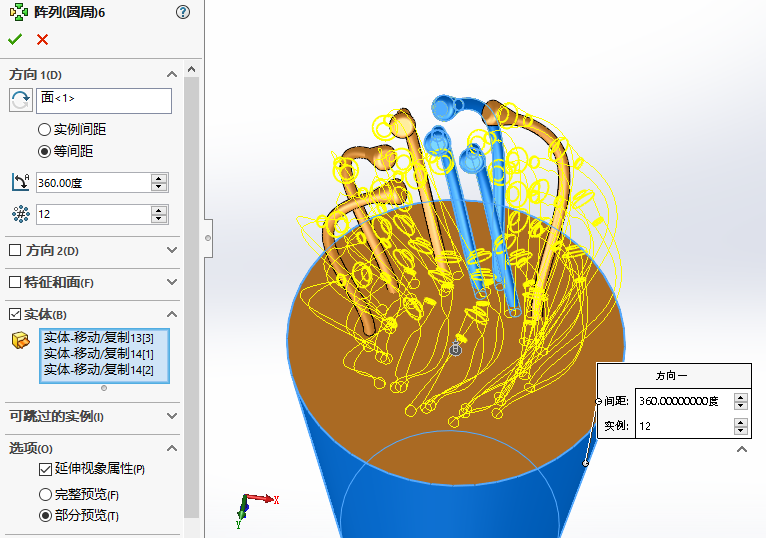The image size is (766, 538).
Task: Click the circular pattern icon in header
Action: pyautogui.click(x=17, y=12)
